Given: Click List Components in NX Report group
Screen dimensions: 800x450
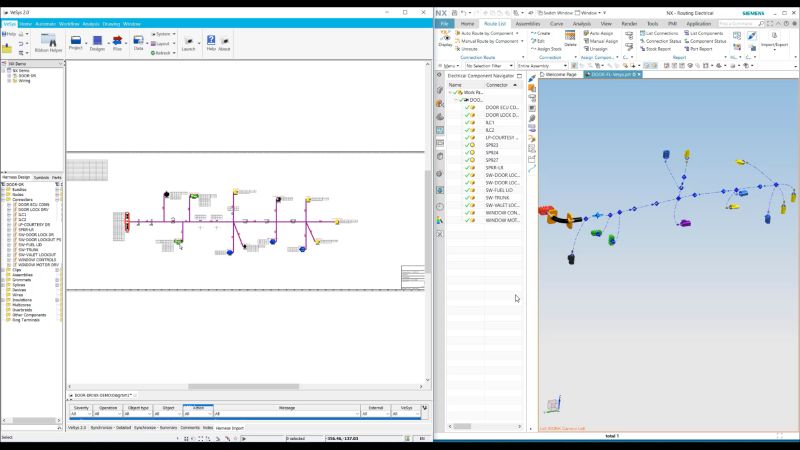Looking at the screenshot, I should 703,33.
